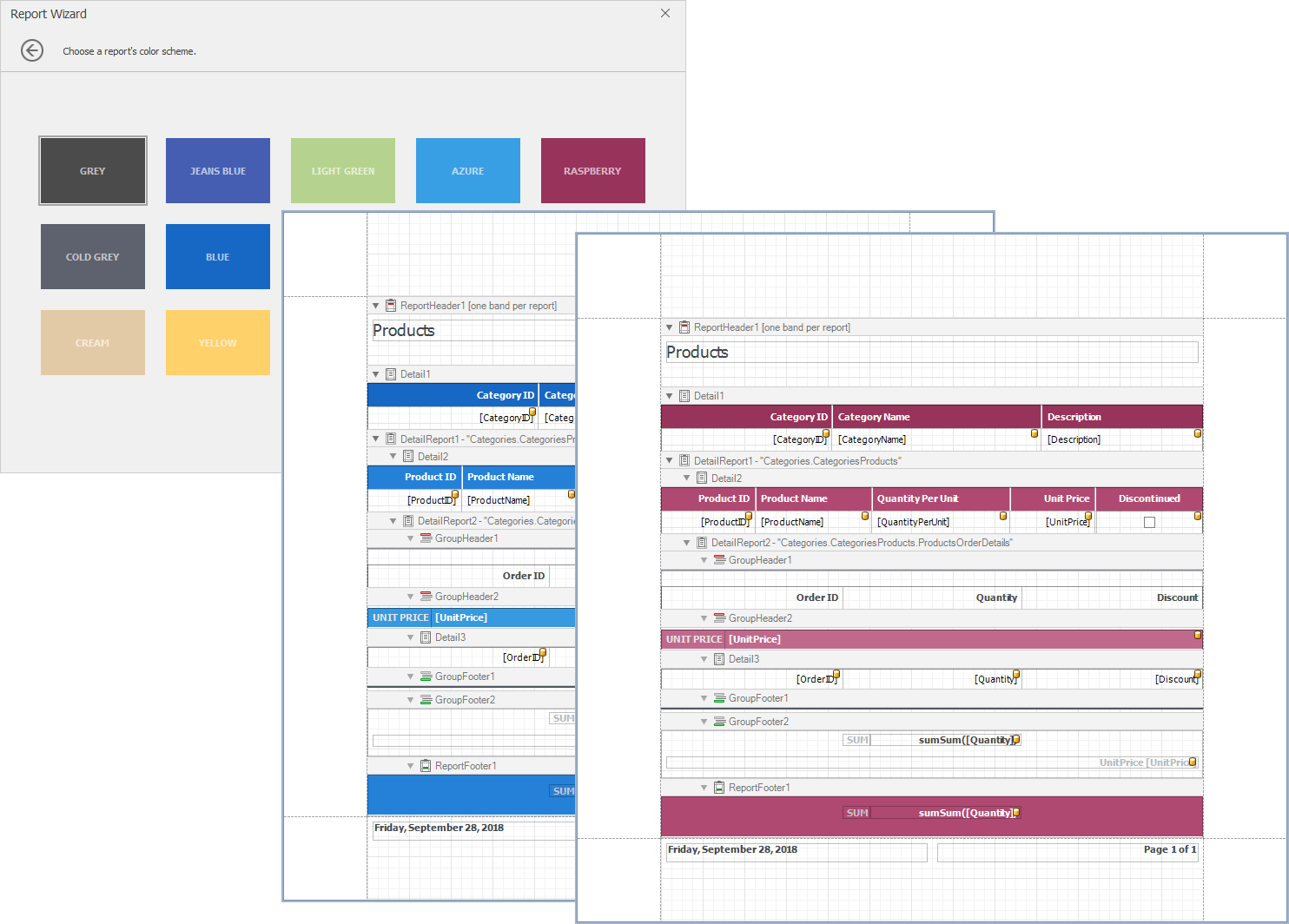Image resolution: width=1289 pixels, height=924 pixels.
Task: Pick the Blue color scheme
Action: coord(218,256)
